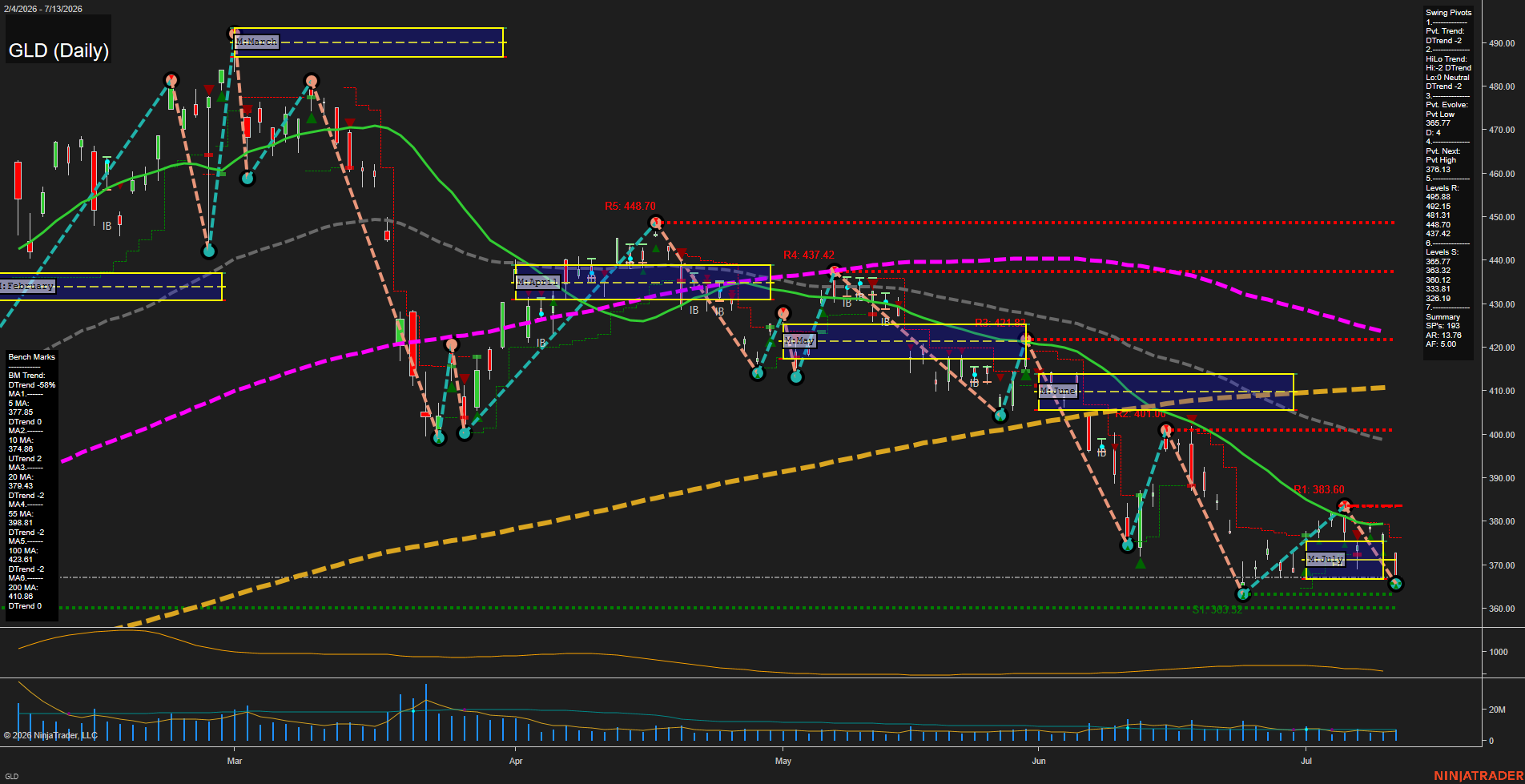Select the M:June monthly zone label
The width and height of the screenshot is (1525, 784).
[1058, 391]
